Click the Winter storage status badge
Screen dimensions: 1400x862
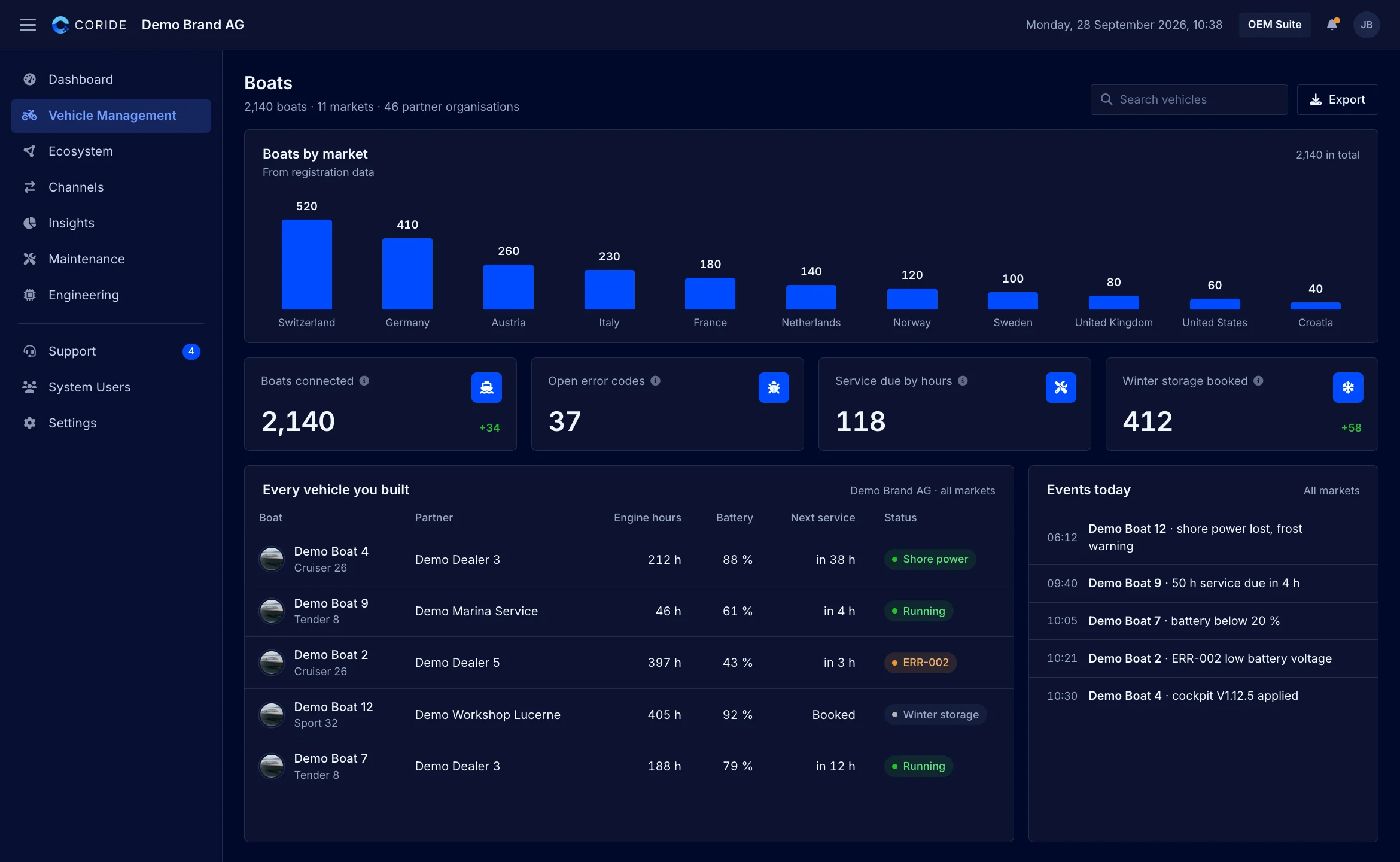(935, 715)
